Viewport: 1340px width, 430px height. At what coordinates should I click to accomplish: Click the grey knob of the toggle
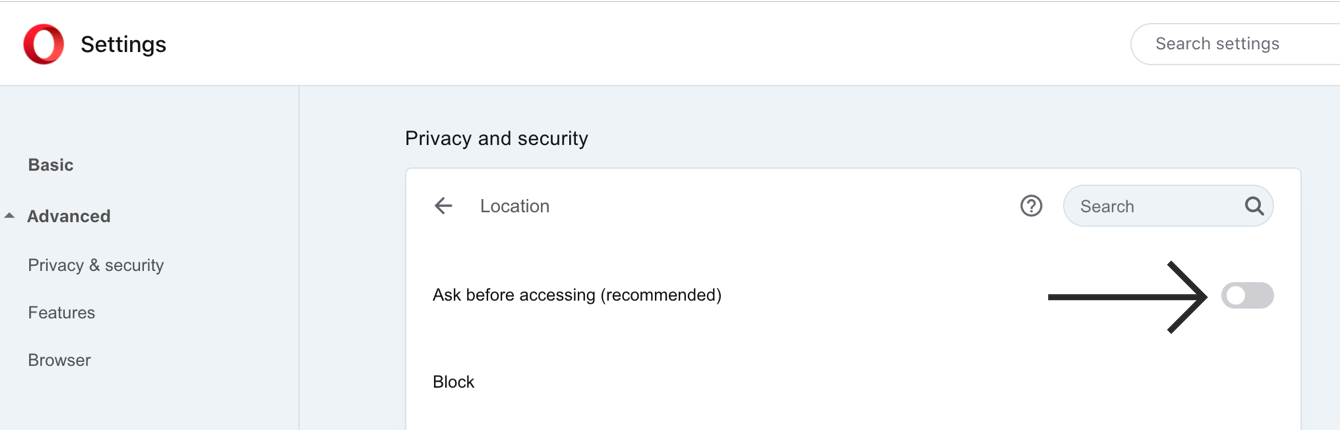1236,295
